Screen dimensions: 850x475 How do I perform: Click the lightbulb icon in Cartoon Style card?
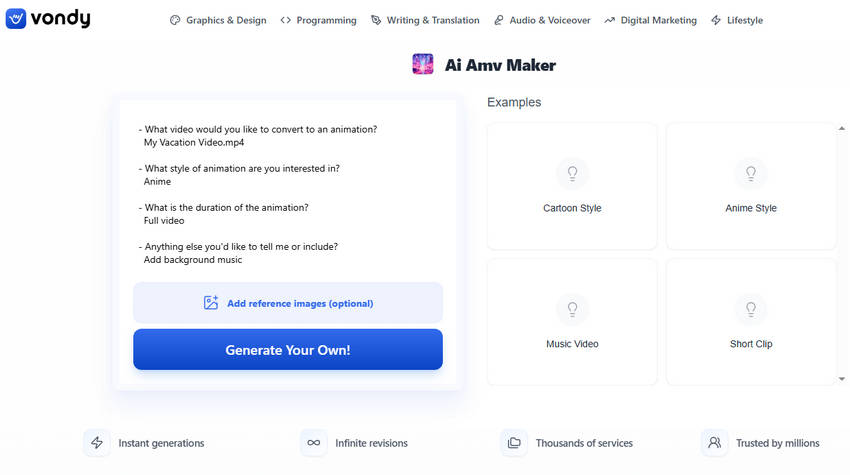(572, 174)
